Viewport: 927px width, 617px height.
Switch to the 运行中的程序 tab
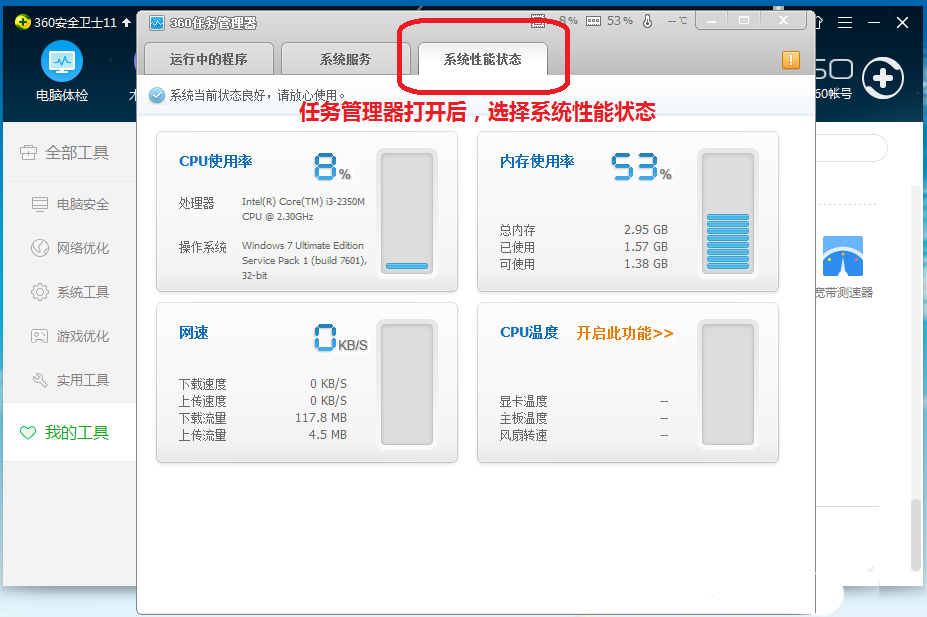point(208,58)
